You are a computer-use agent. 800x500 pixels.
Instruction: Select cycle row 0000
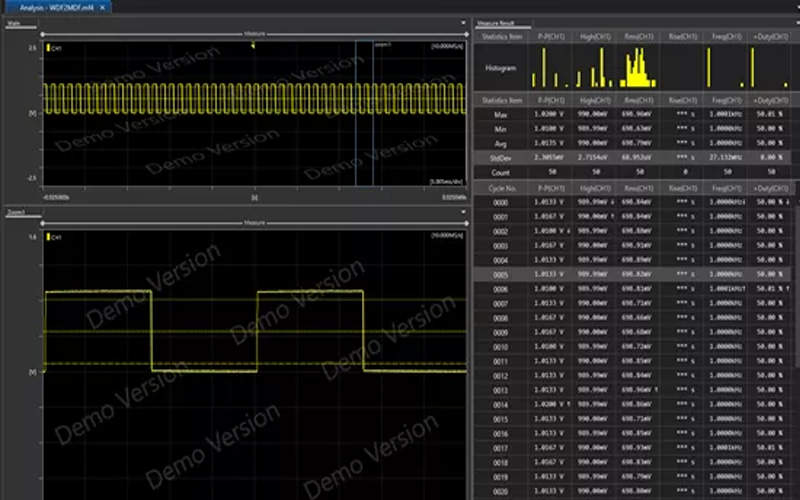point(633,202)
